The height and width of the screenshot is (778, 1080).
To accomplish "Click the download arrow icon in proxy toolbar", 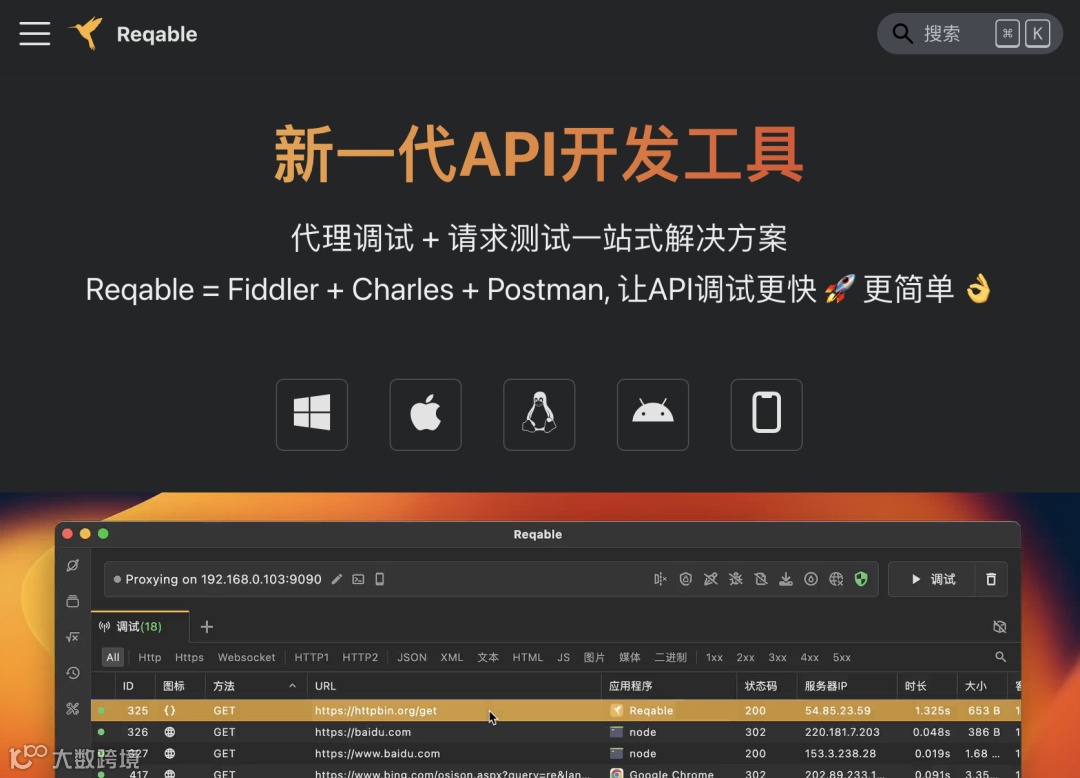I will [786, 579].
